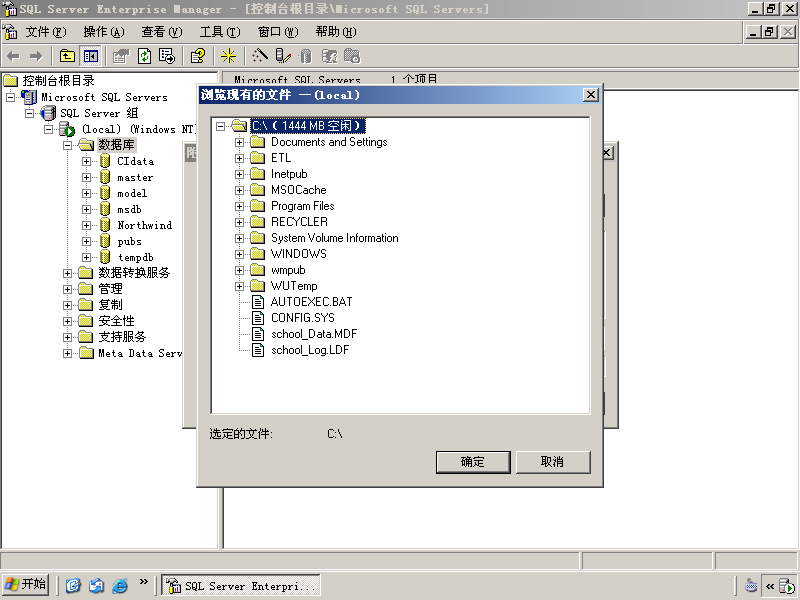The height and width of the screenshot is (600, 800).
Task: Click the New Login toolbar icon
Action: tap(329, 56)
